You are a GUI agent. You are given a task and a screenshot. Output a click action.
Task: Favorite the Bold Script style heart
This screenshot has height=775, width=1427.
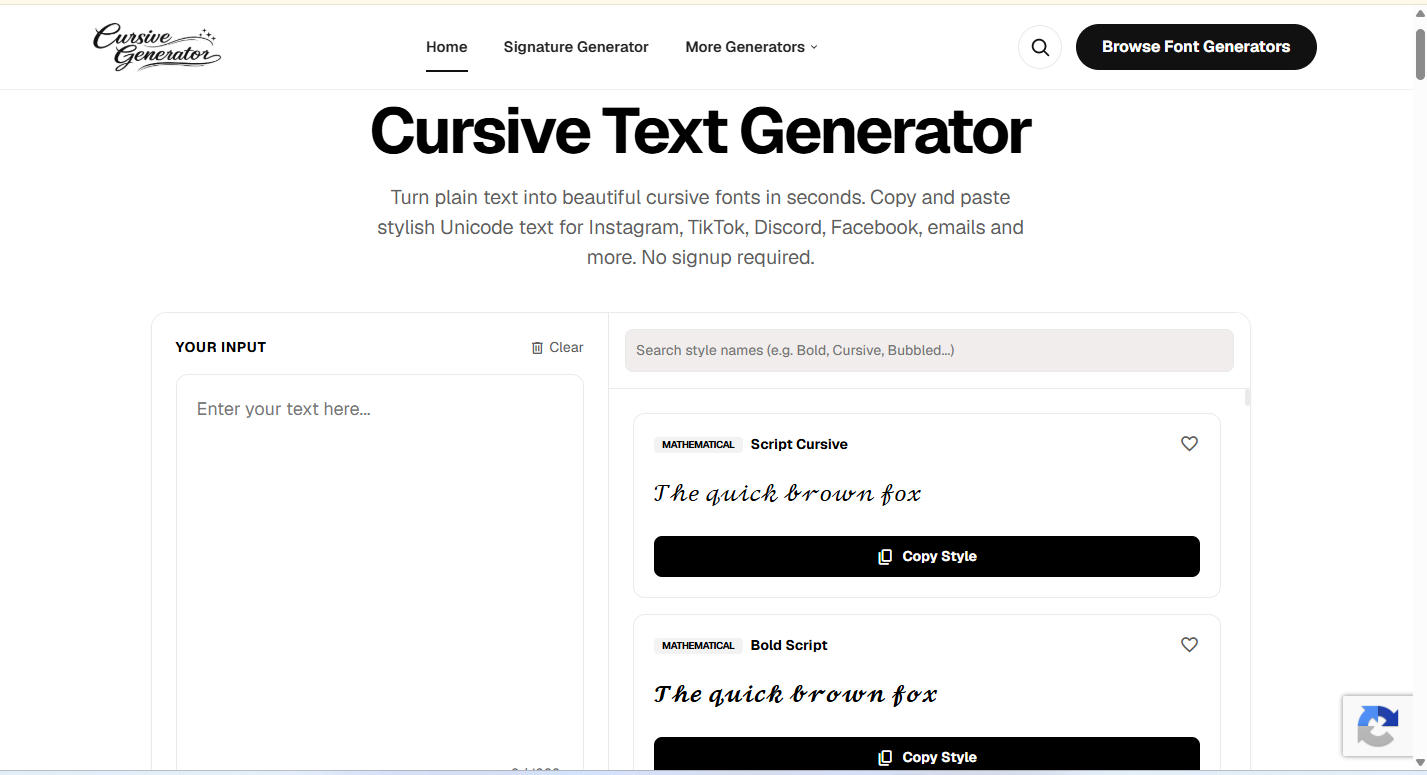[x=1189, y=645]
